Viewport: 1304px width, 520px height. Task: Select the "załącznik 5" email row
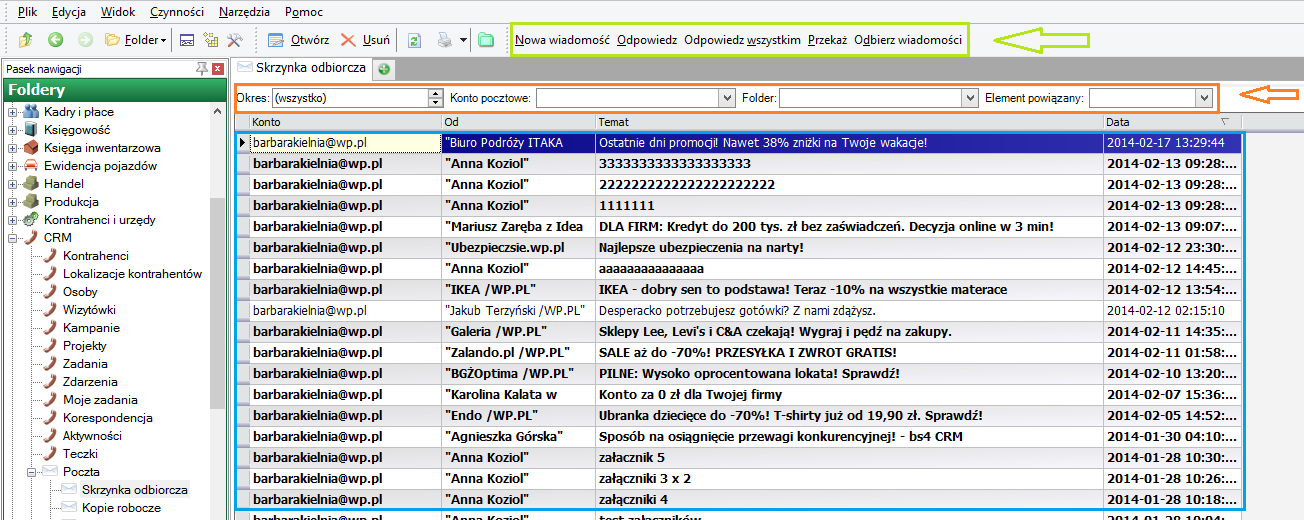[740, 458]
